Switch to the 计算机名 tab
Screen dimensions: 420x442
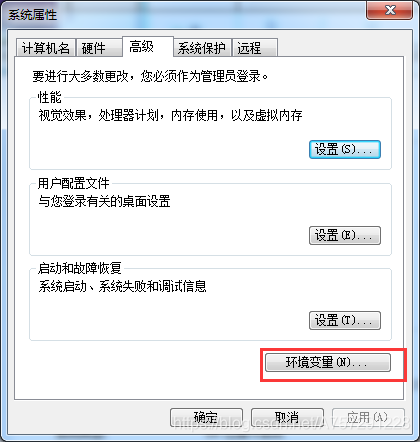tap(46, 48)
